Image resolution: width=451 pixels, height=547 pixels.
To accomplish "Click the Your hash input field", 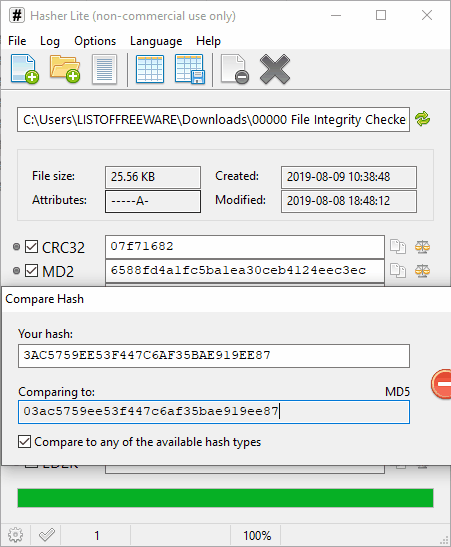I will [214, 356].
